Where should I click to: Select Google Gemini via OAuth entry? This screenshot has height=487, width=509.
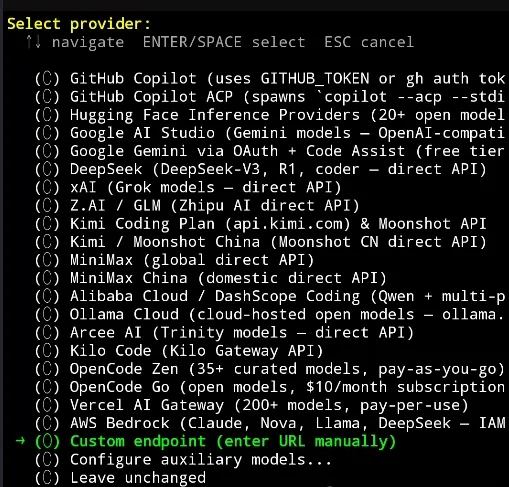[270, 151]
